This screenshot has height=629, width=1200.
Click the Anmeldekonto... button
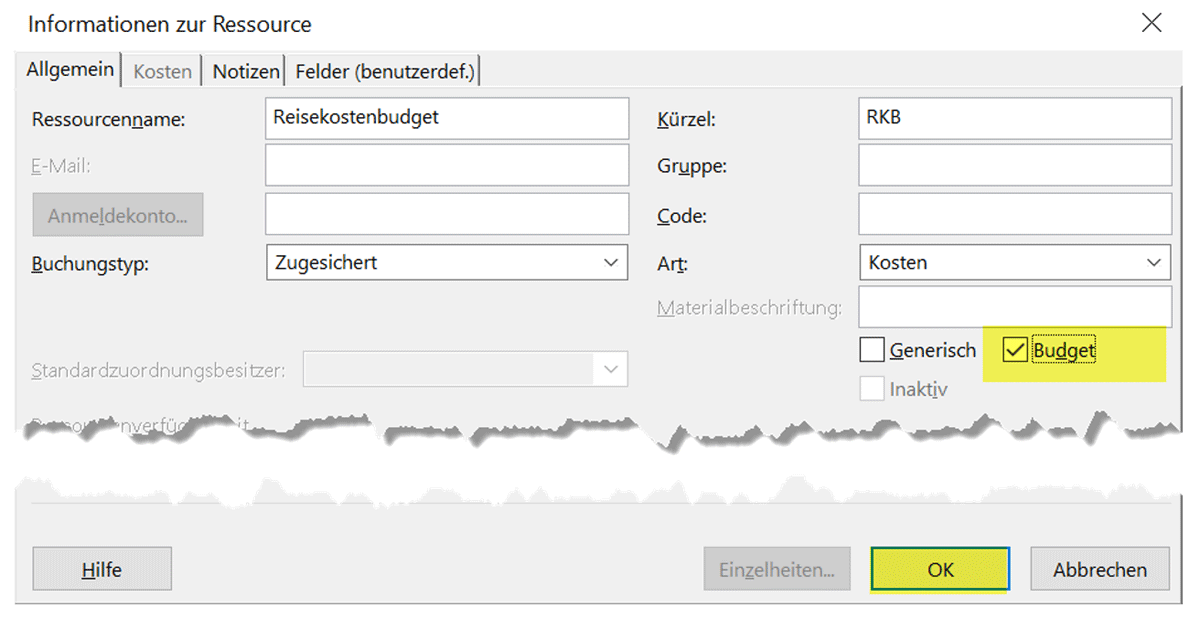(118, 215)
